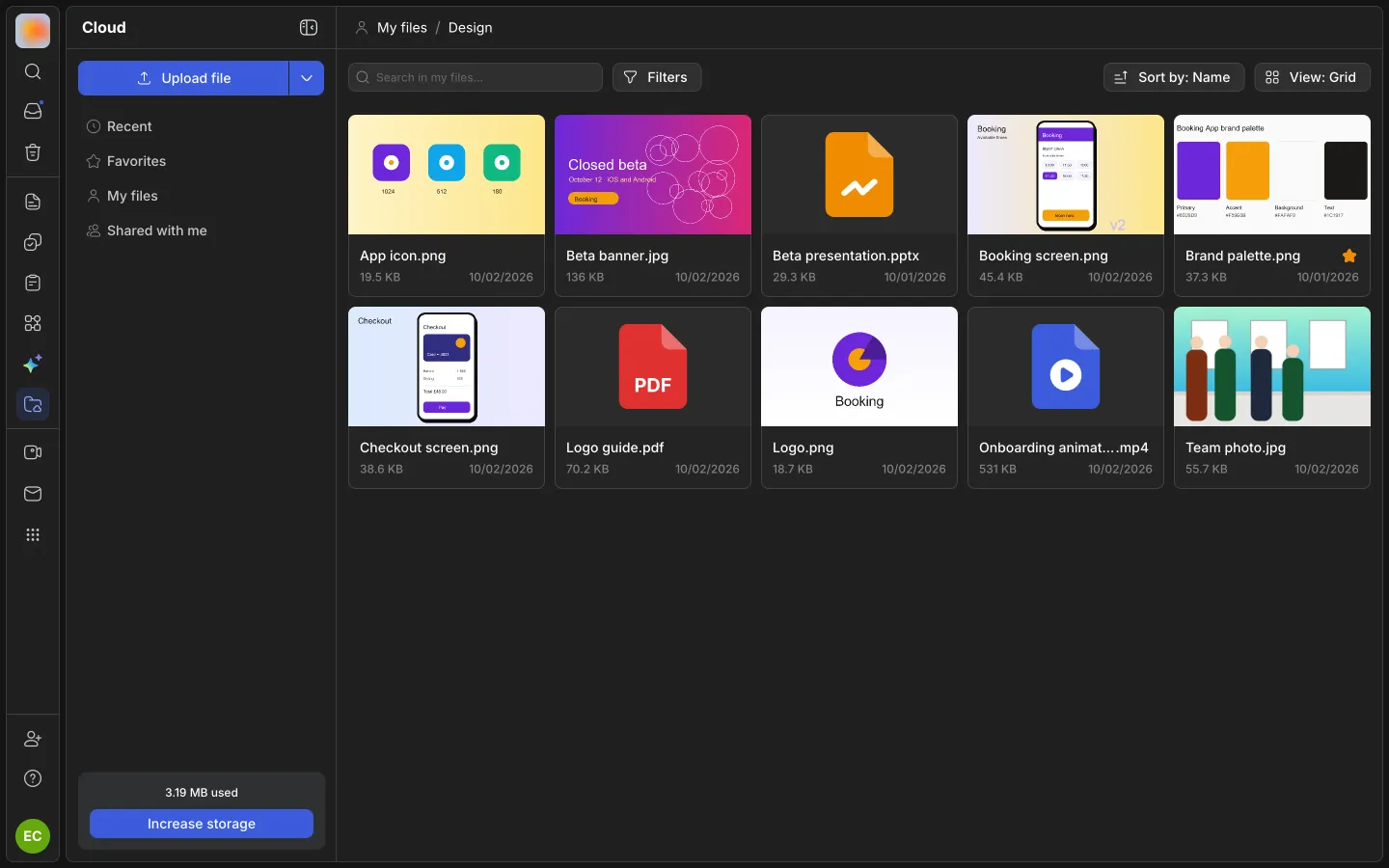The image size is (1389, 868).
Task: Click the file name Onboarding animat....mp4
Action: coord(1064,448)
